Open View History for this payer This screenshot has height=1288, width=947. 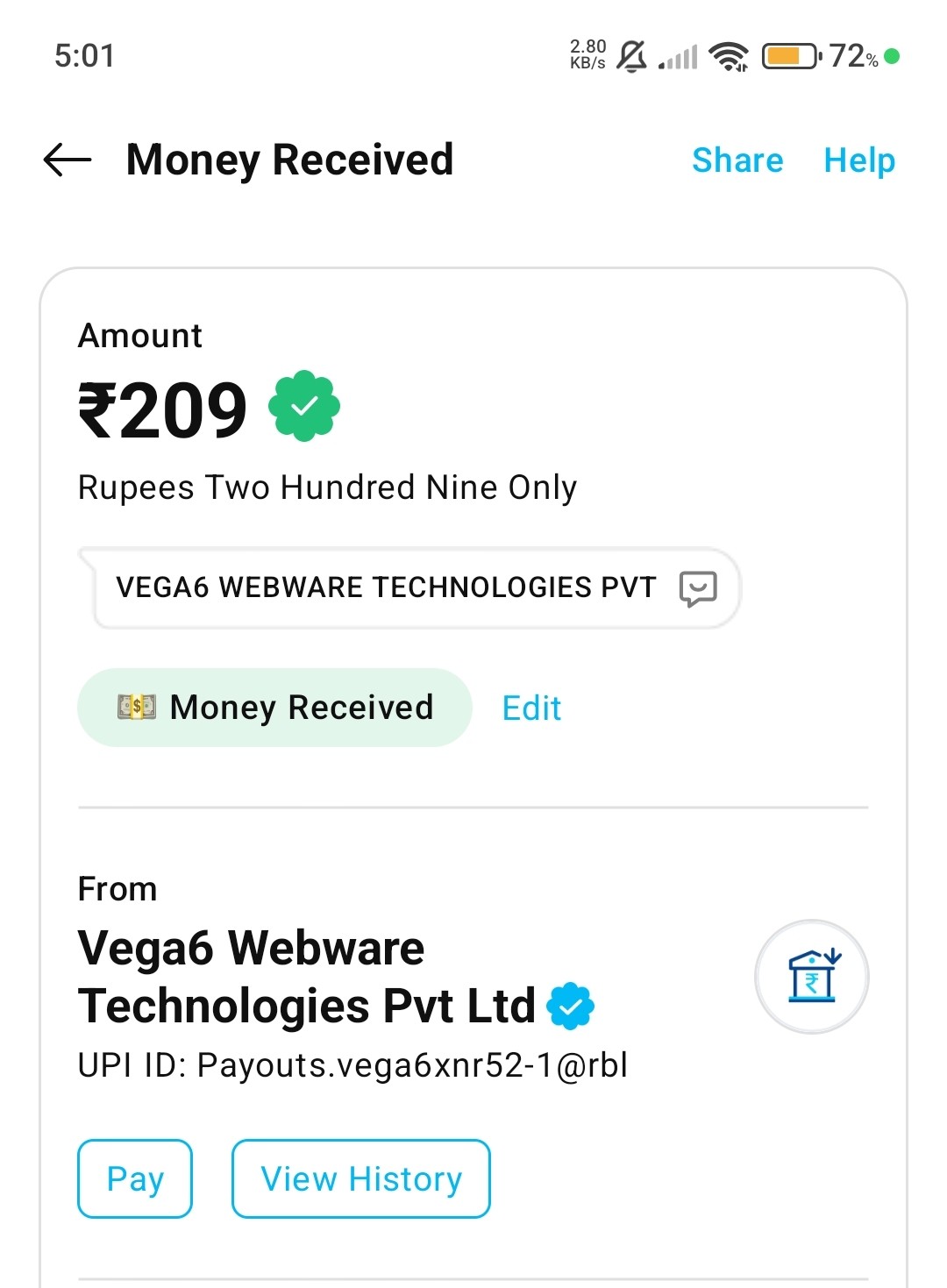click(361, 1179)
